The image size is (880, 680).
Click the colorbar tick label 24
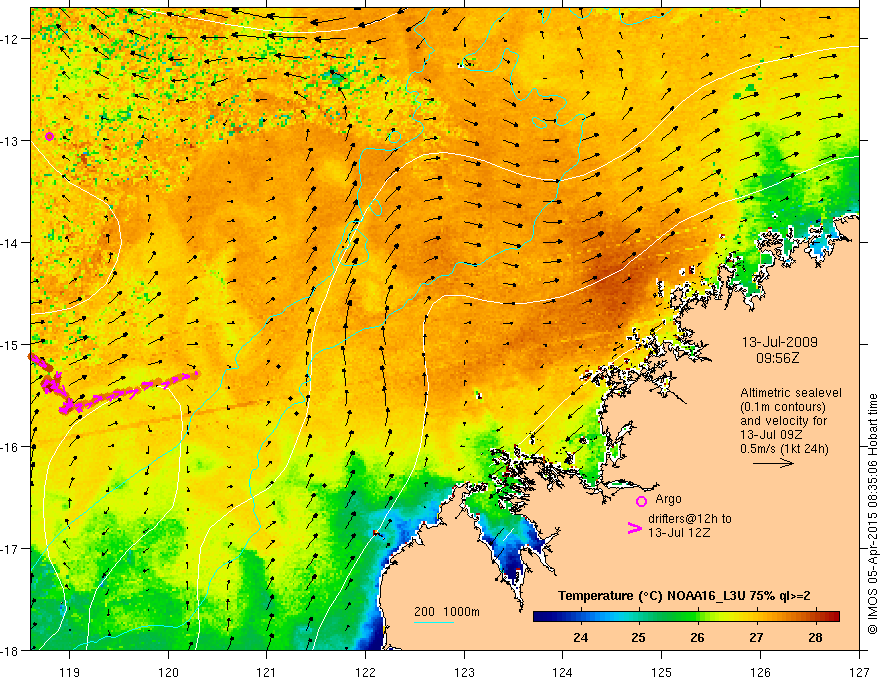[x=580, y=637]
